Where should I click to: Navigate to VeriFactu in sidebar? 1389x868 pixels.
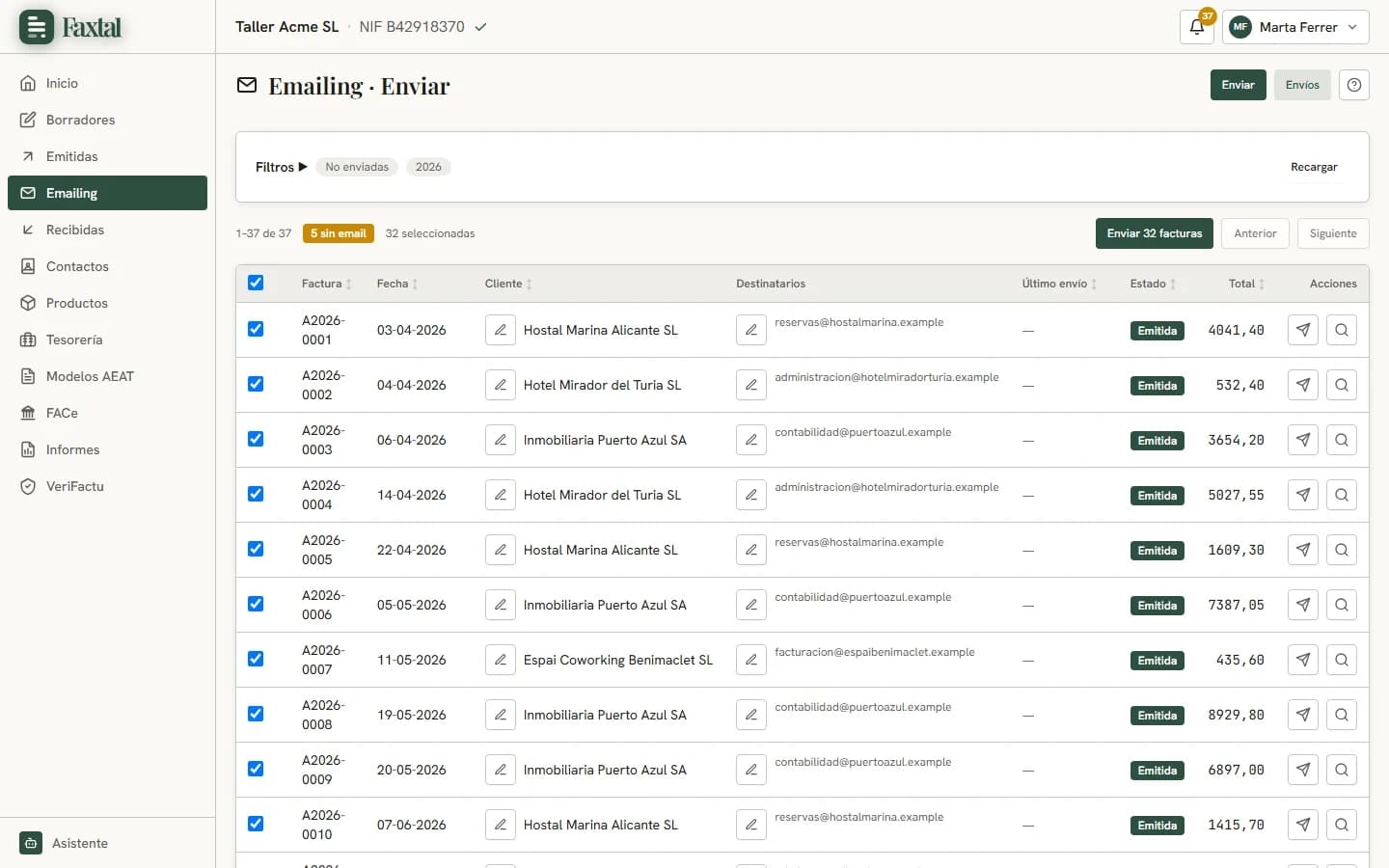click(107, 486)
